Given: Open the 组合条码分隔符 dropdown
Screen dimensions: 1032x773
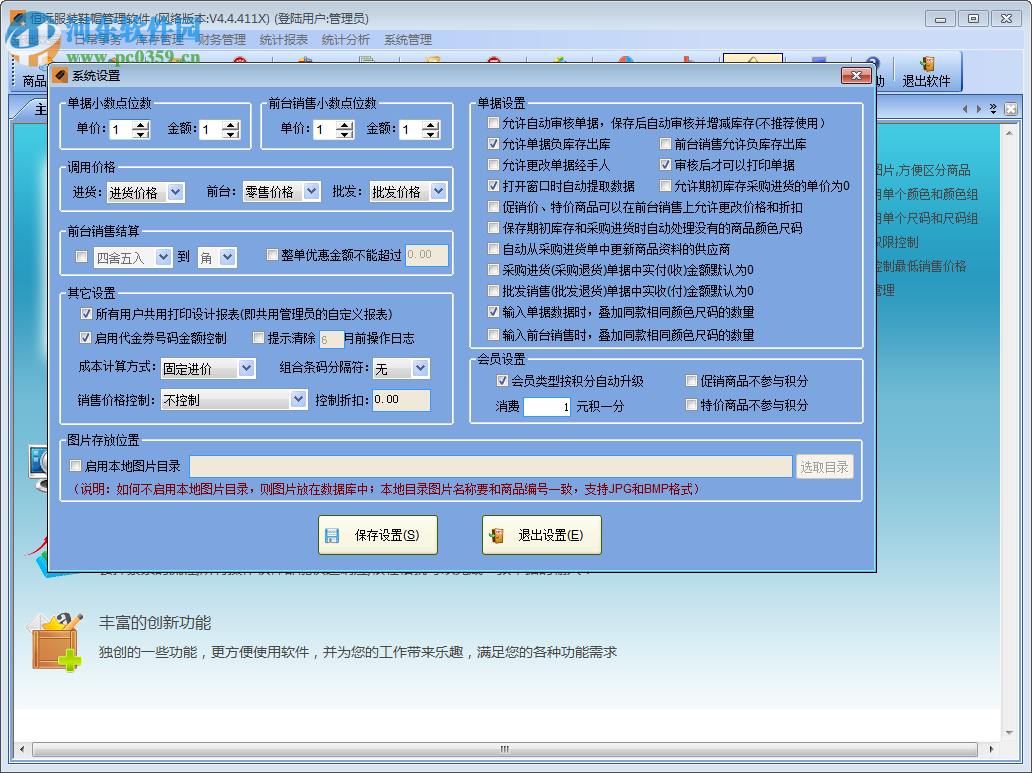Looking at the screenshot, I should pos(421,368).
